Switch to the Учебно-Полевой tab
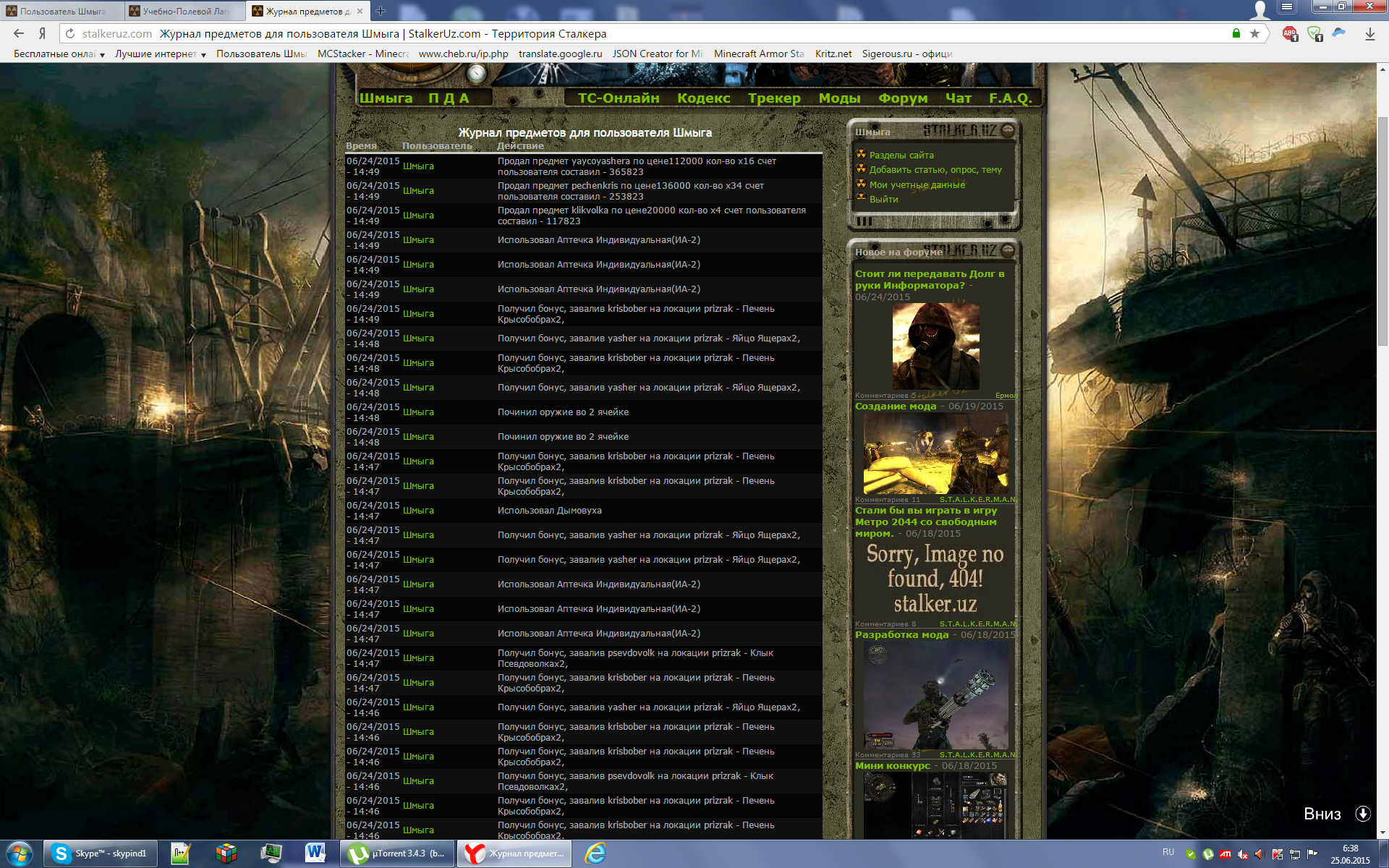This screenshot has width=1389, height=868. (184, 11)
